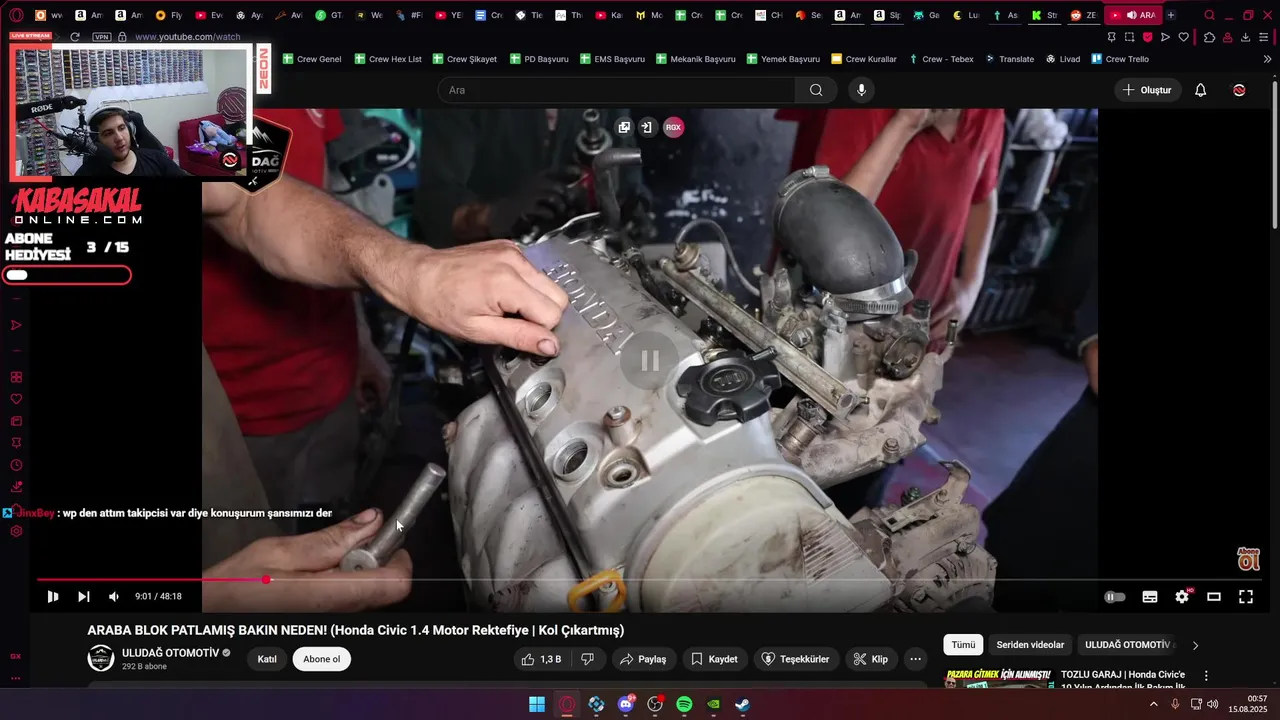Click the Paylaş share button

click(x=643, y=659)
